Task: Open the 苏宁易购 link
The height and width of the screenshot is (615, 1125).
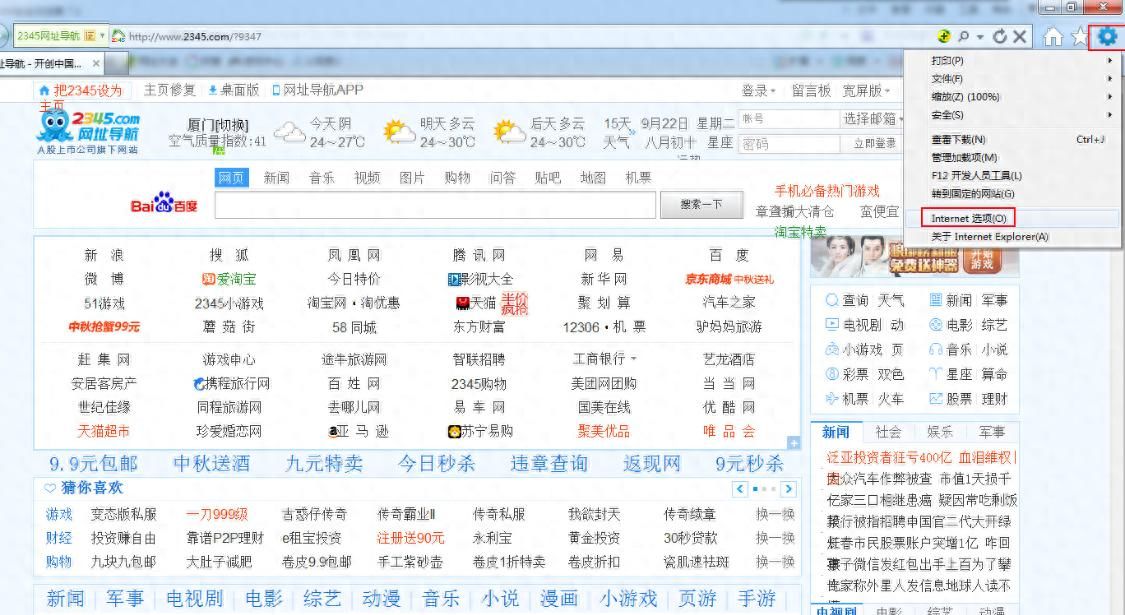Action: tap(479, 431)
